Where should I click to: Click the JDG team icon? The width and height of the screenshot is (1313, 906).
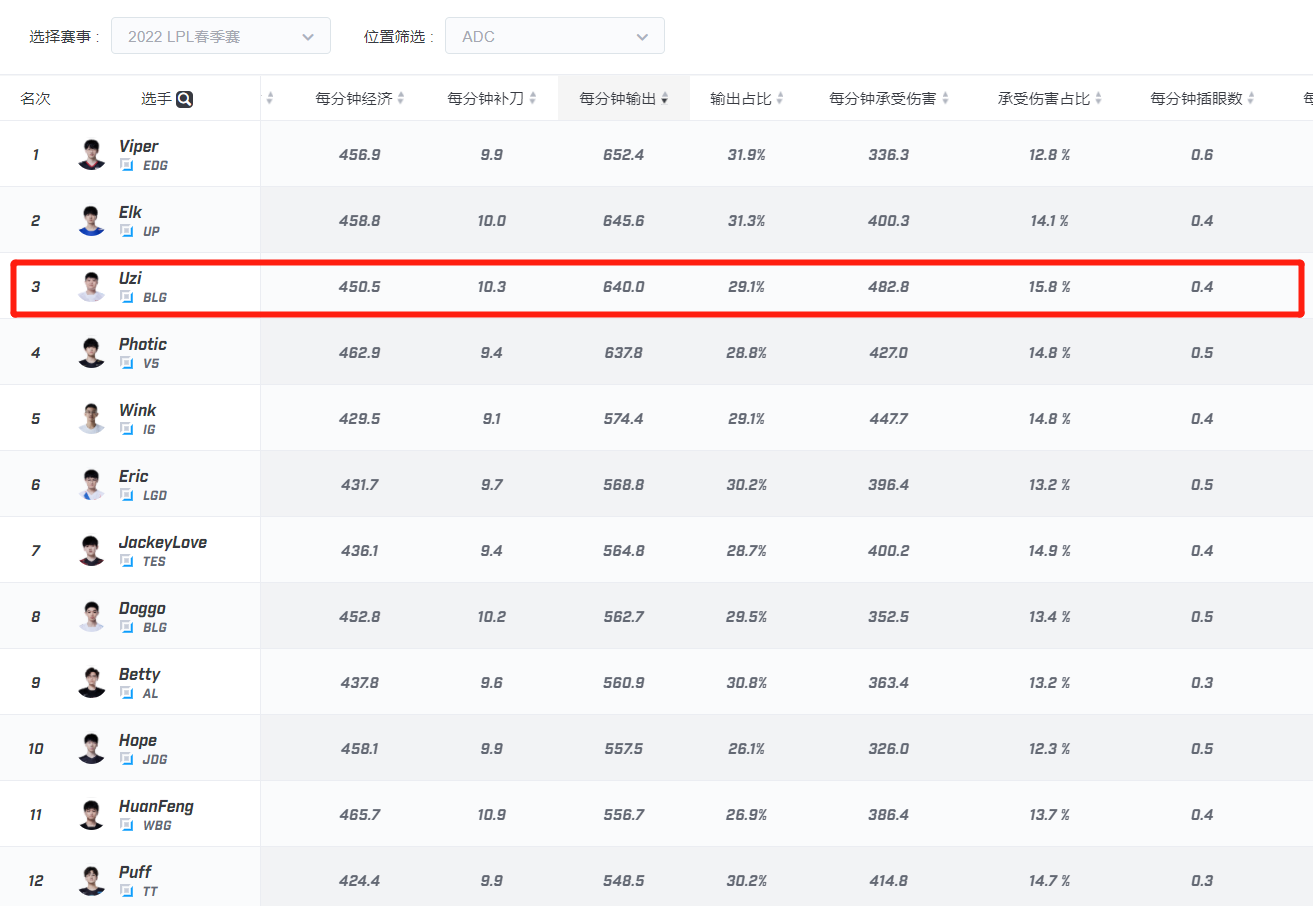(x=127, y=759)
